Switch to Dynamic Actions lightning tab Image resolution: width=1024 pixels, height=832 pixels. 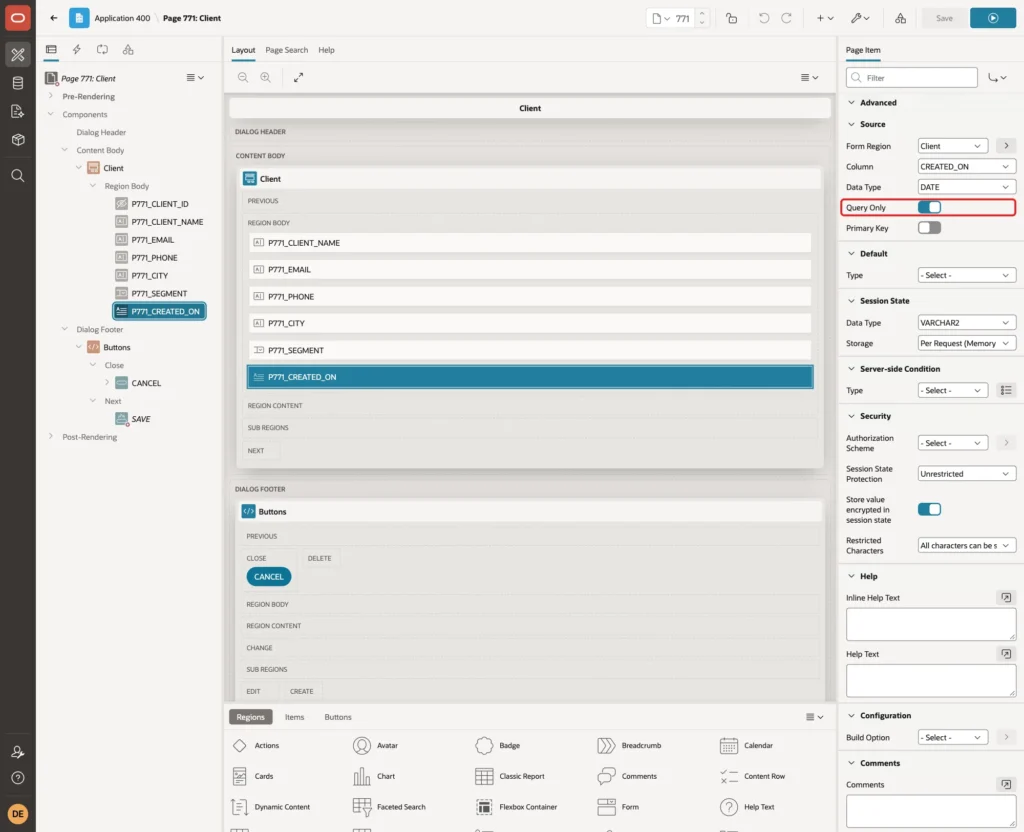(76, 50)
